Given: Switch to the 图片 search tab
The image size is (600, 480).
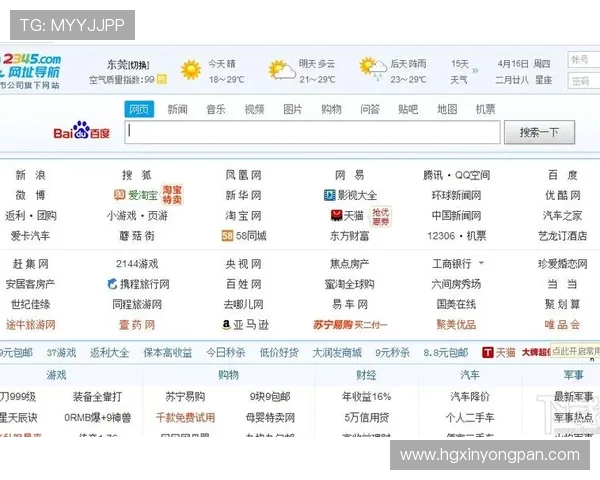Looking at the screenshot, I should click(293, 109).
